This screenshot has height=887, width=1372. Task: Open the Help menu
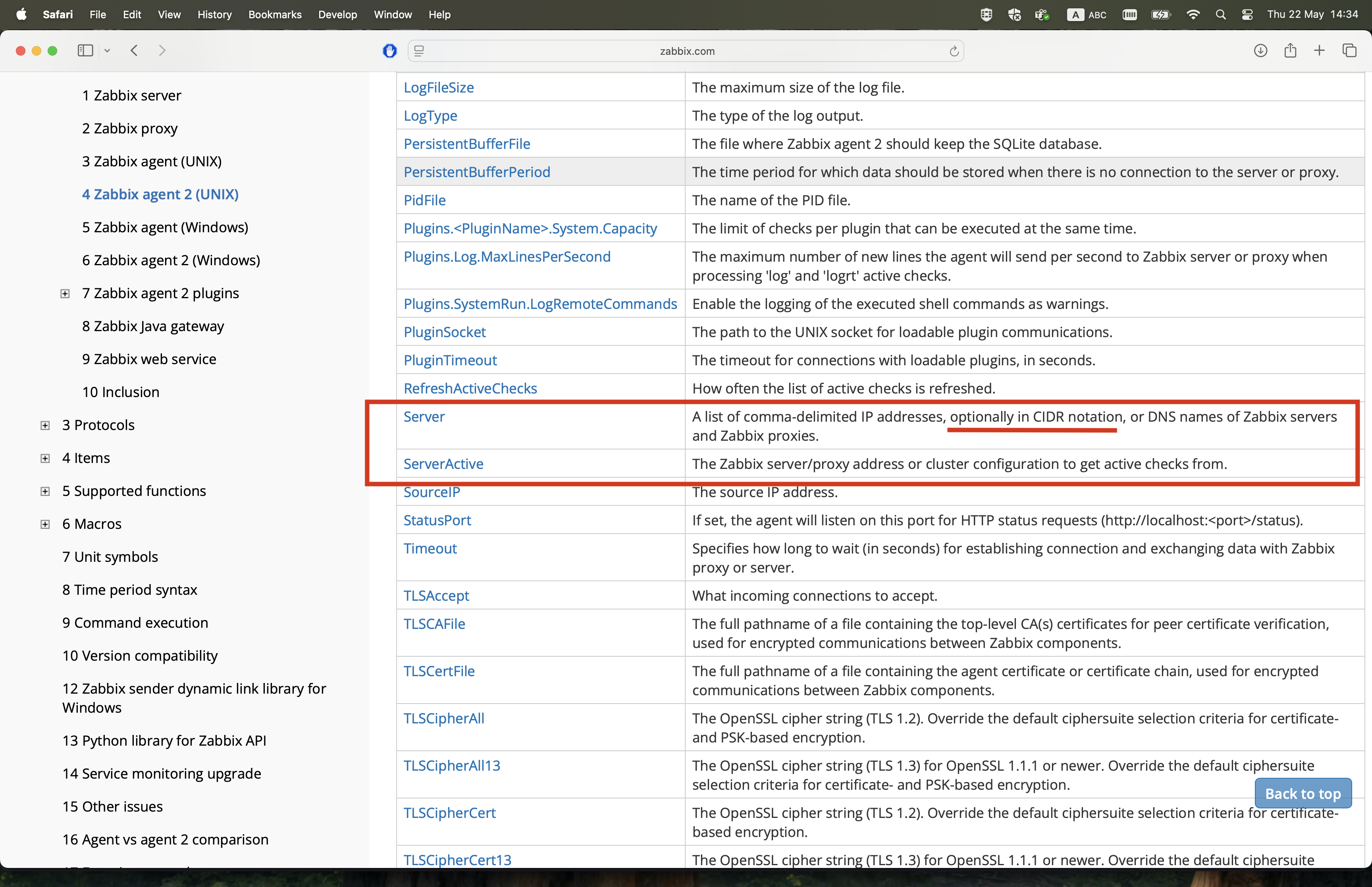click(439, 14)
